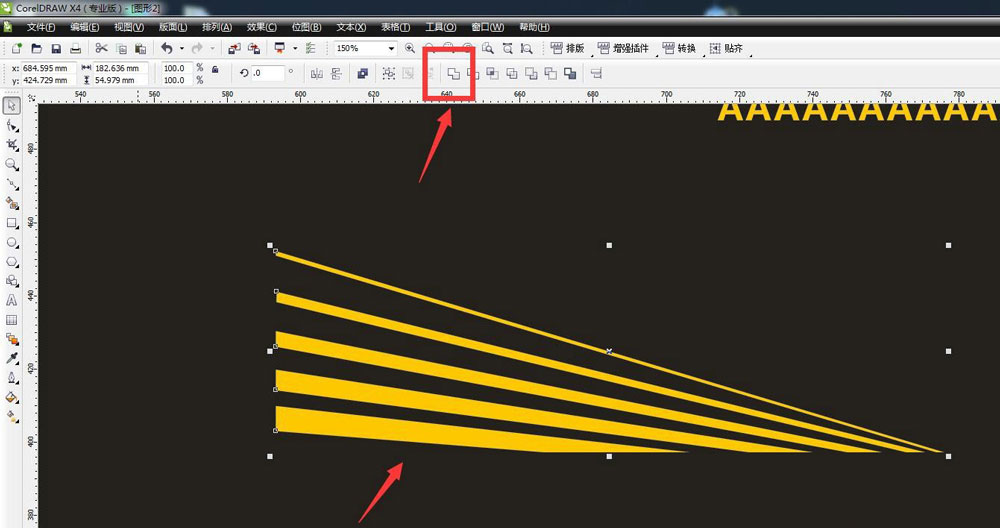Click the Cut scissors icon
This screenshot has height=528, width=1000.
(101, 48)
